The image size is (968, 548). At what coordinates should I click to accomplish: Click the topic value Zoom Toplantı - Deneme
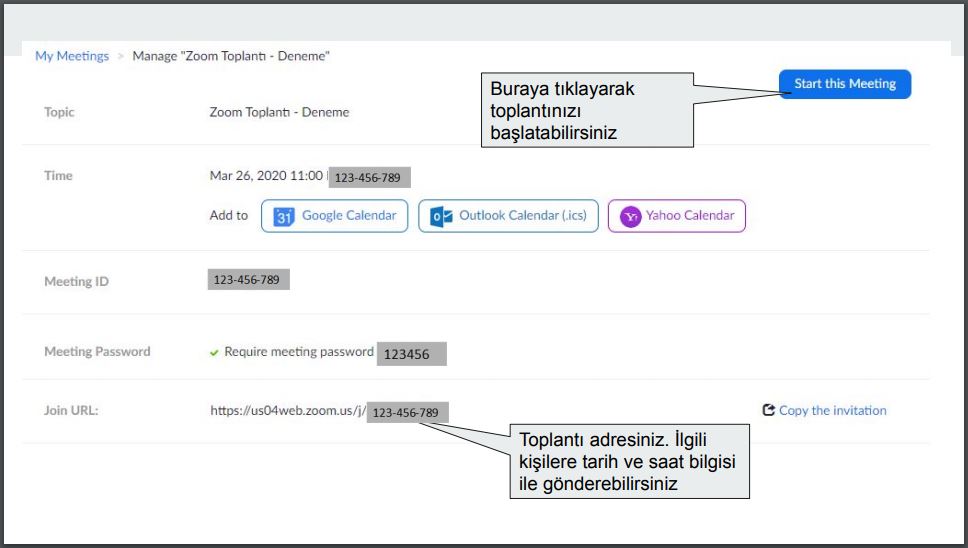click(x=279, y=112)
